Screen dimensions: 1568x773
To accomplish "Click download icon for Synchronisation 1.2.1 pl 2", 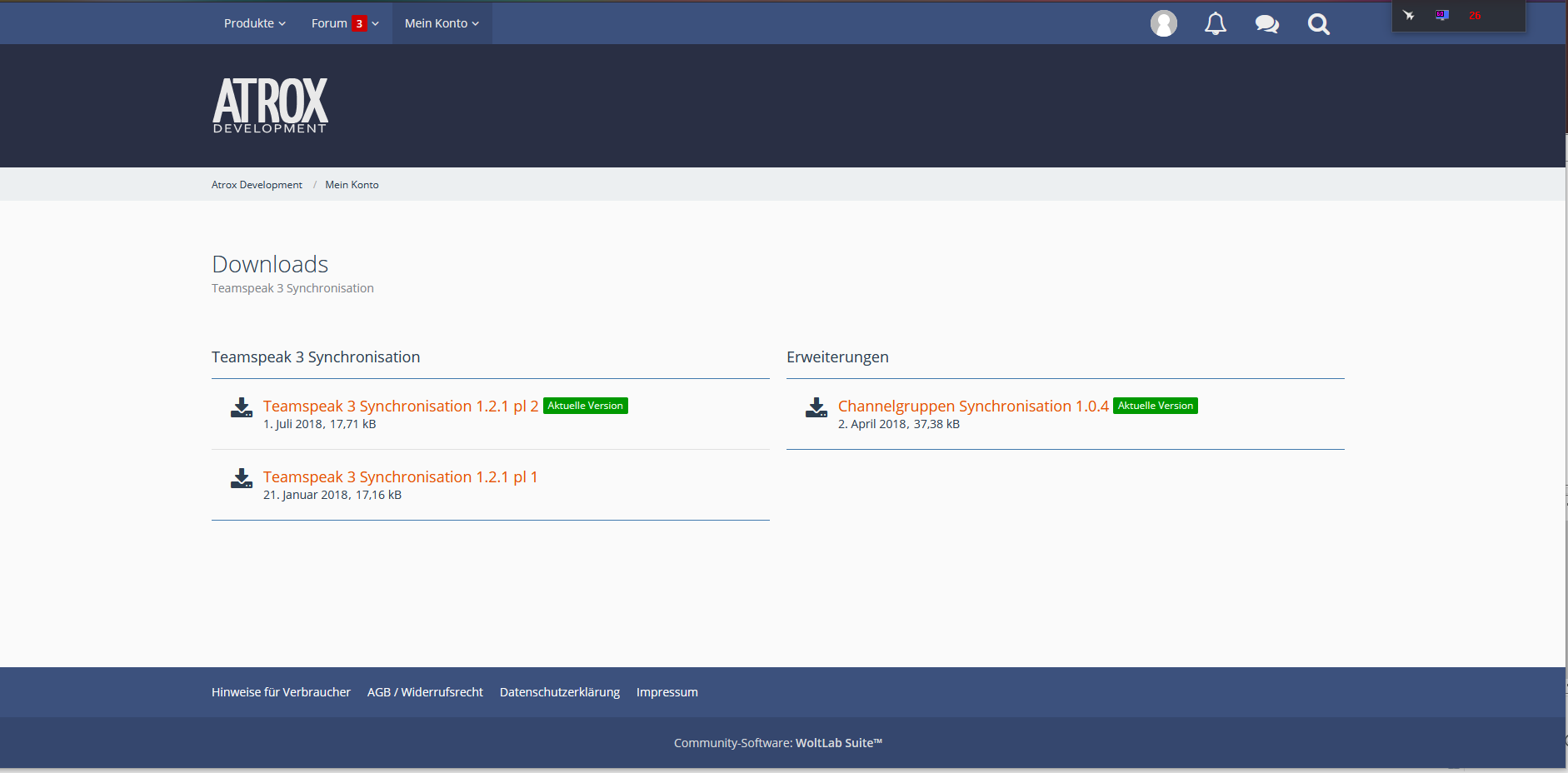I will point(242,407).
